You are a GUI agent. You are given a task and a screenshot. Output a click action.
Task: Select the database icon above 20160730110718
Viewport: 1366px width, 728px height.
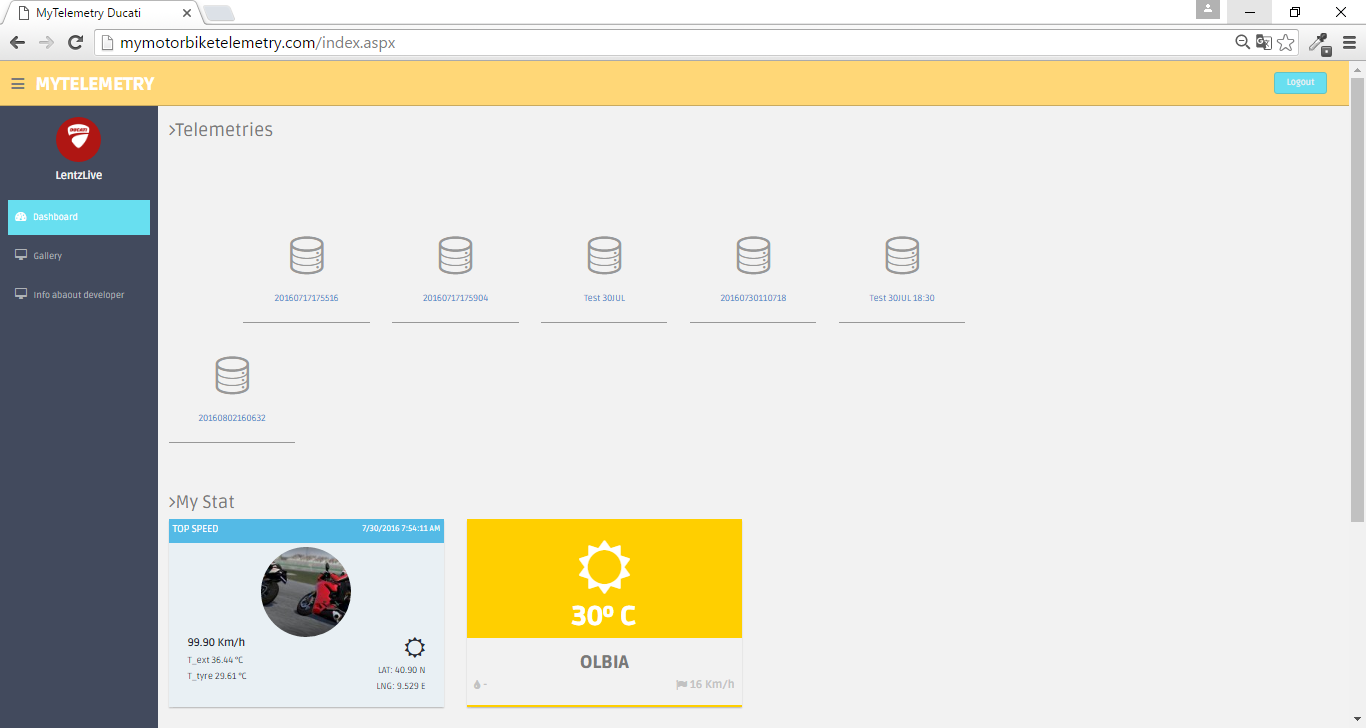coord(753,256)
